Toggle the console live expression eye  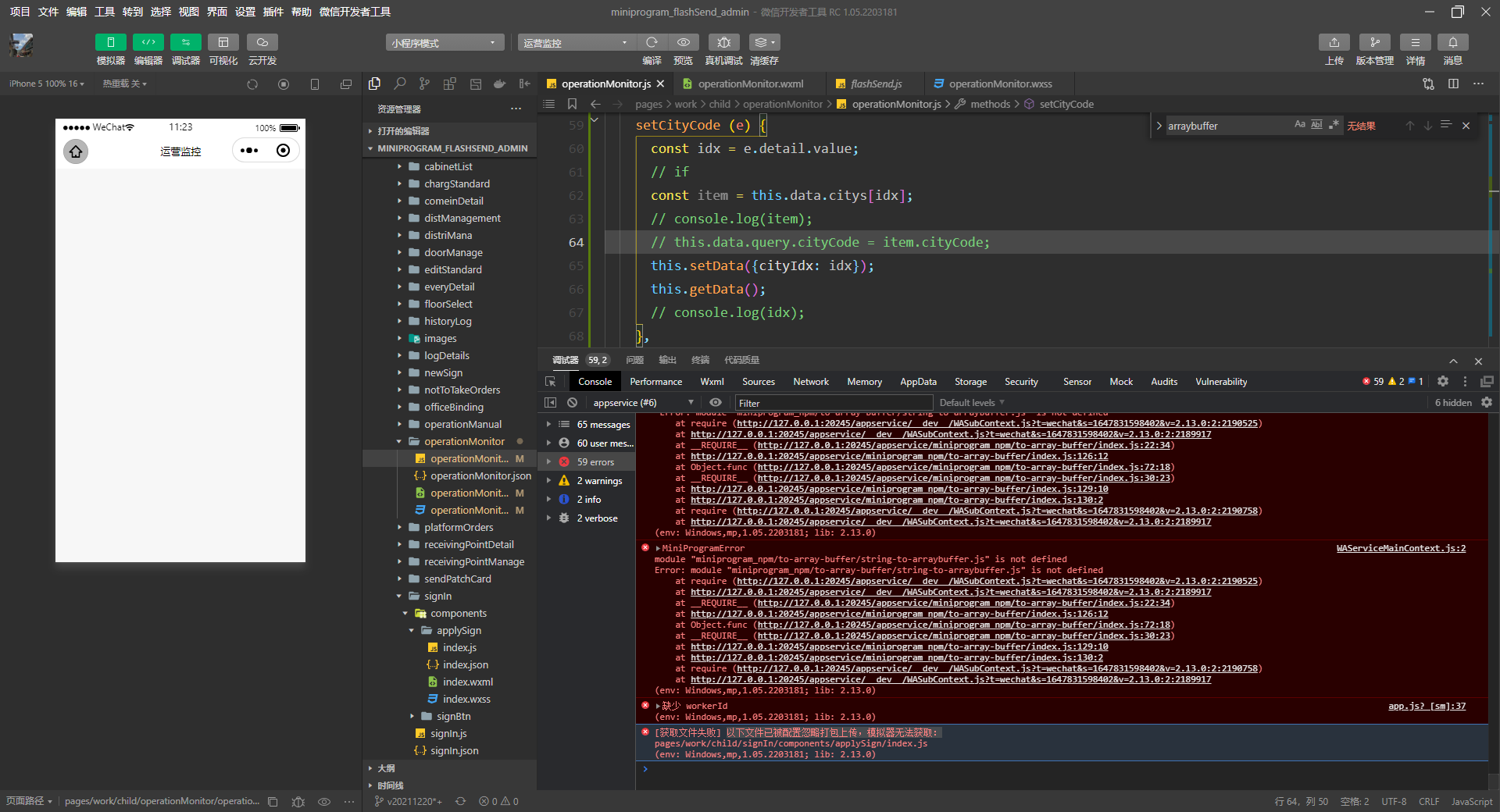[x=716, y=403]
